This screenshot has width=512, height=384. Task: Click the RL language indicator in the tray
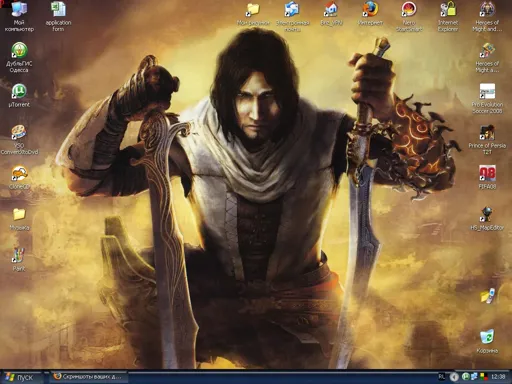click(x=441, y=377)
